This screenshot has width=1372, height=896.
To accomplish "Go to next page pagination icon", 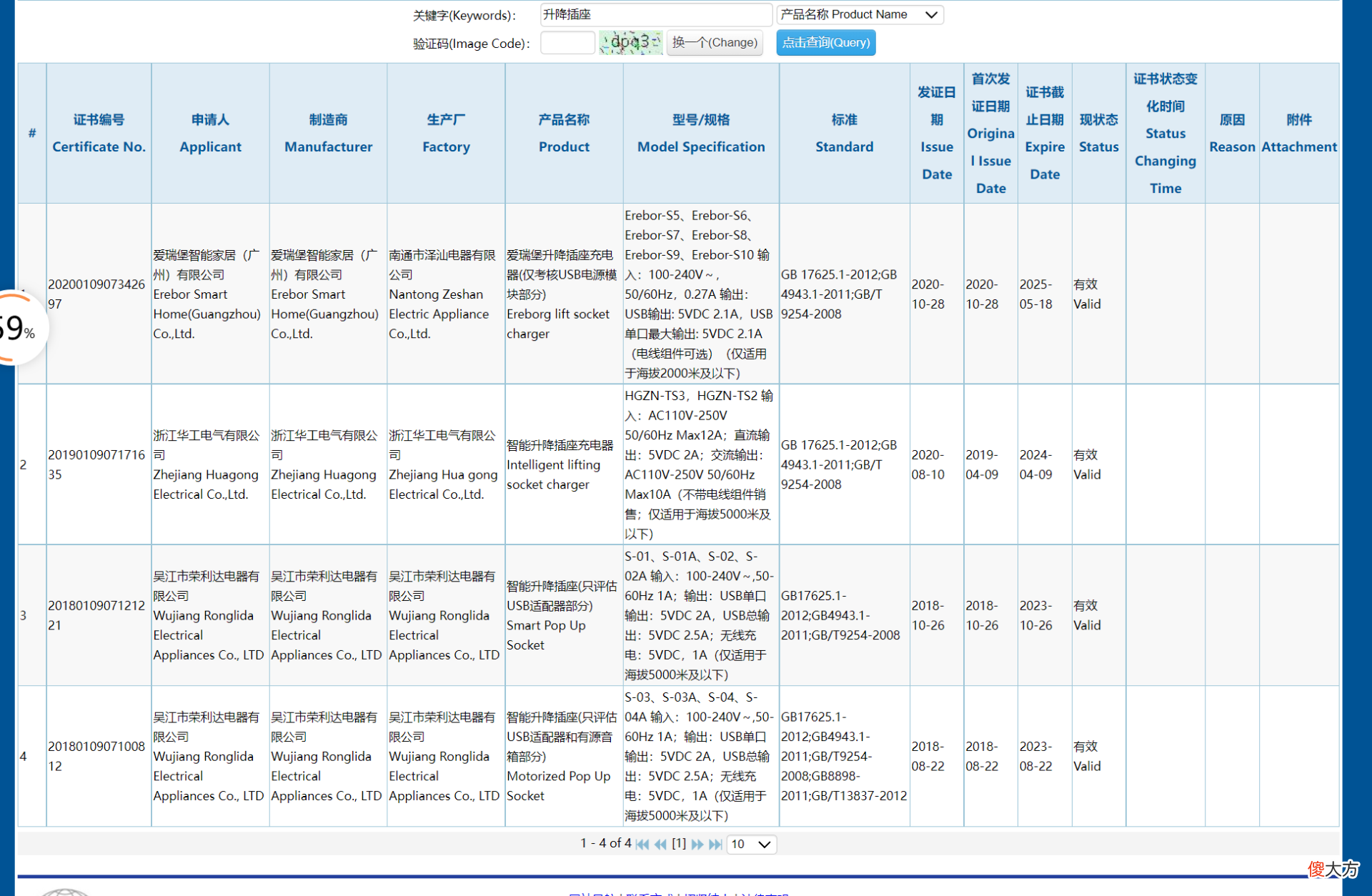I will 697,845.
